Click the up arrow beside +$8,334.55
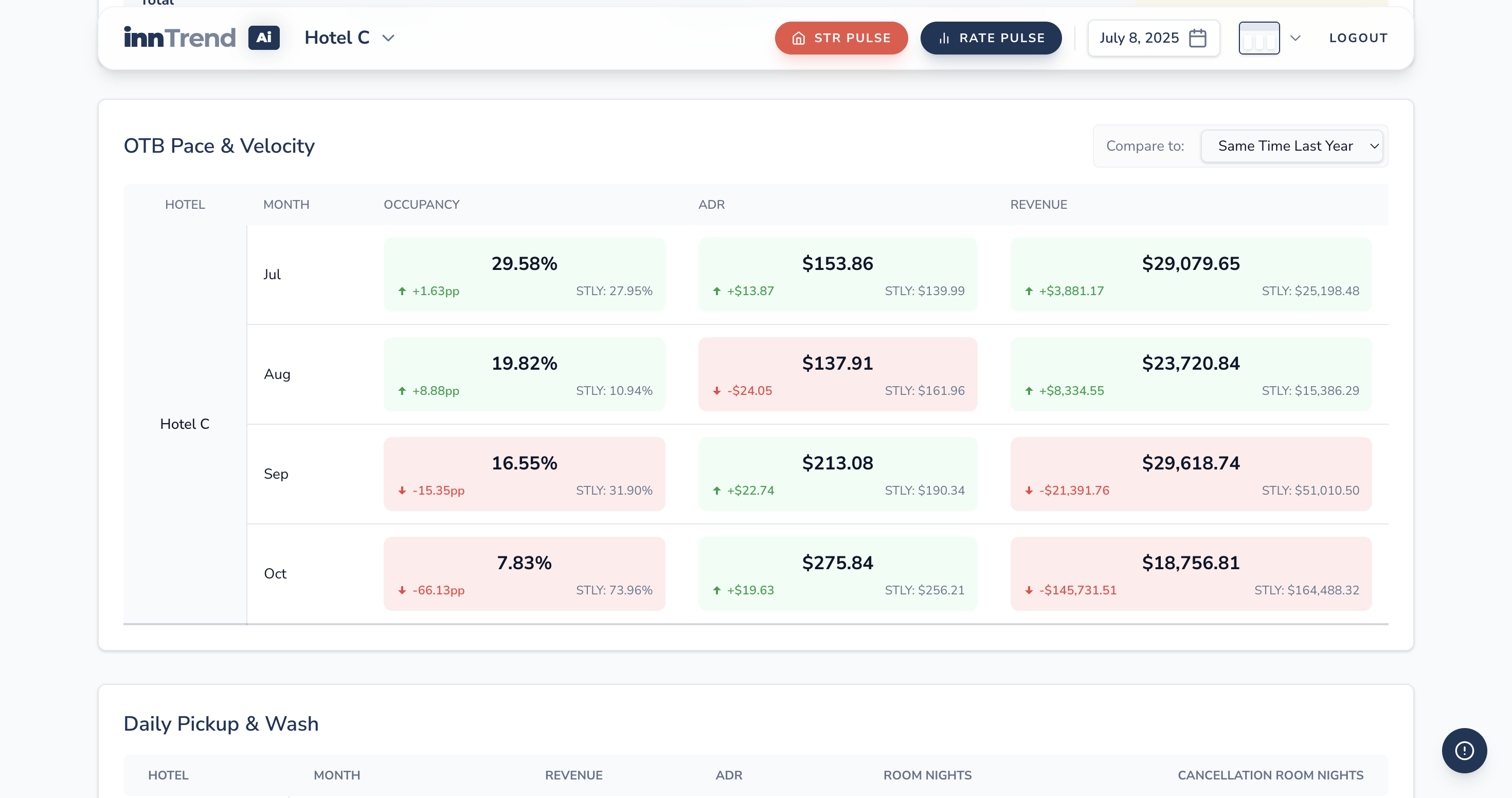1512x798 pixels. coord(1029,391)
